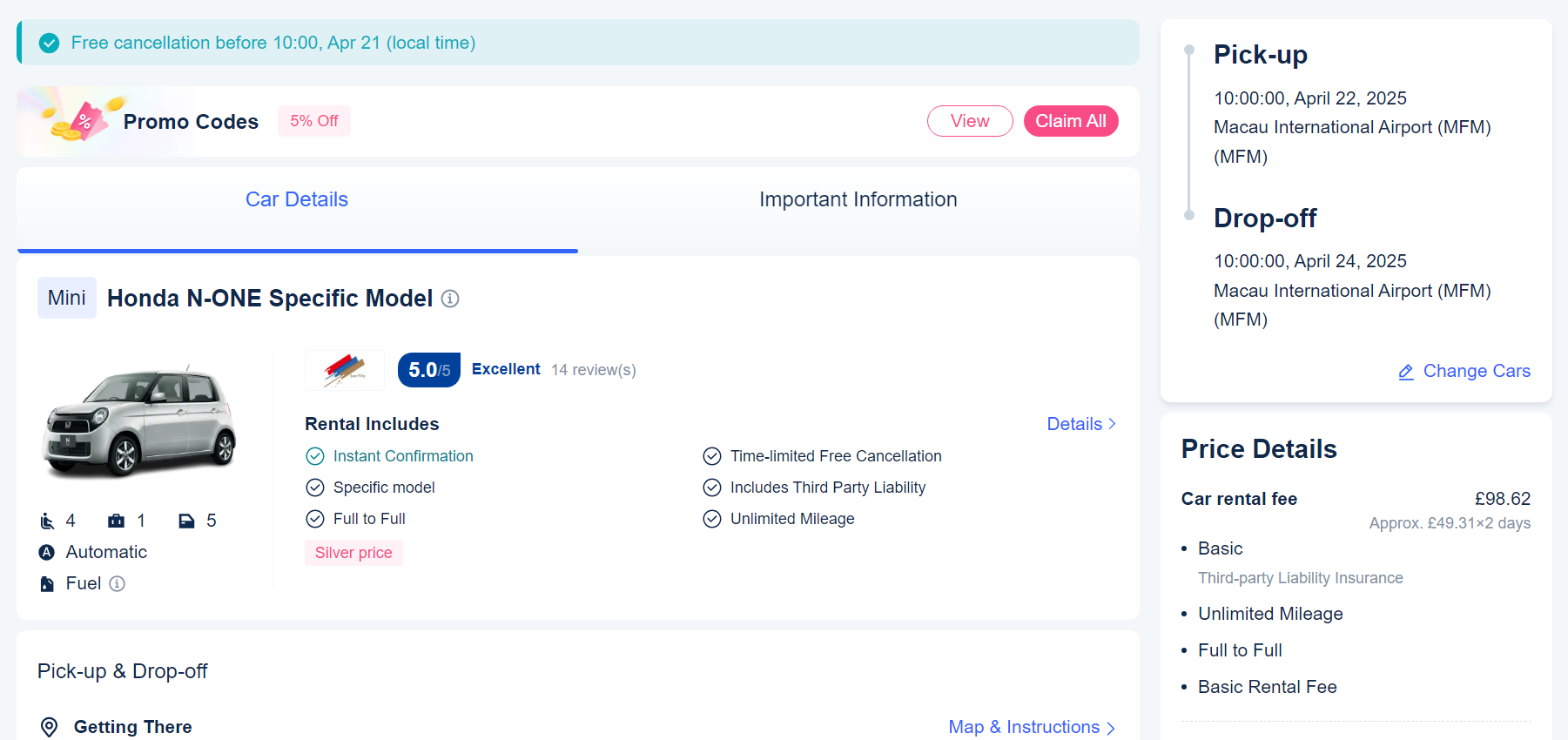The height and width of the screenshot is (740, 1568).
Task: Click the Automatic transmission icon
Action: pos(47,552)
